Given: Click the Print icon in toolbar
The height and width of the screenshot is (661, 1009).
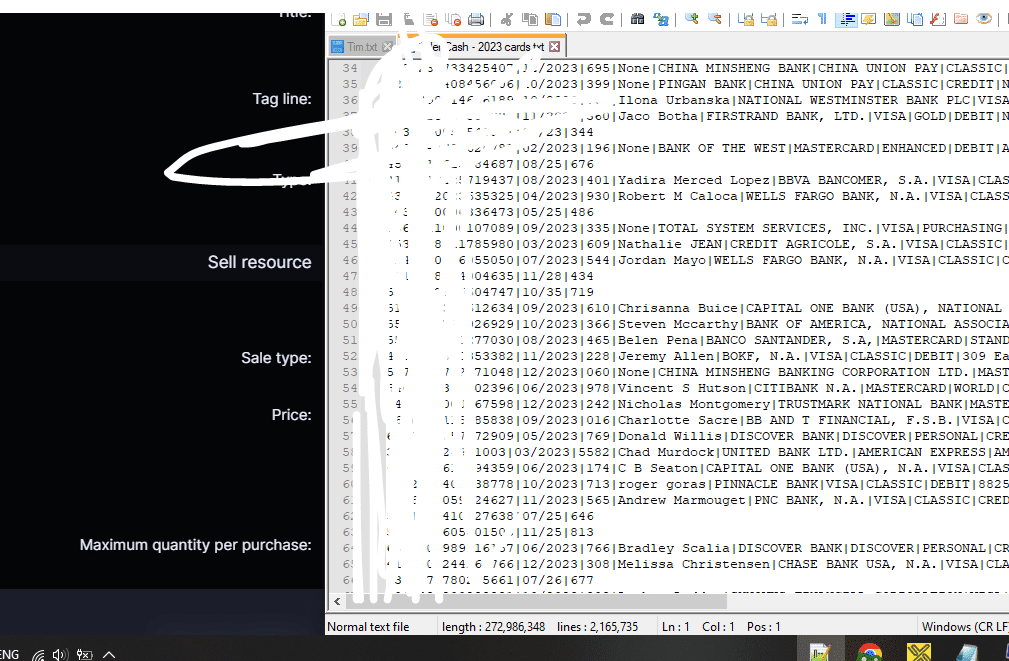Looking at the screenshot, I should (x=476, y=19).
